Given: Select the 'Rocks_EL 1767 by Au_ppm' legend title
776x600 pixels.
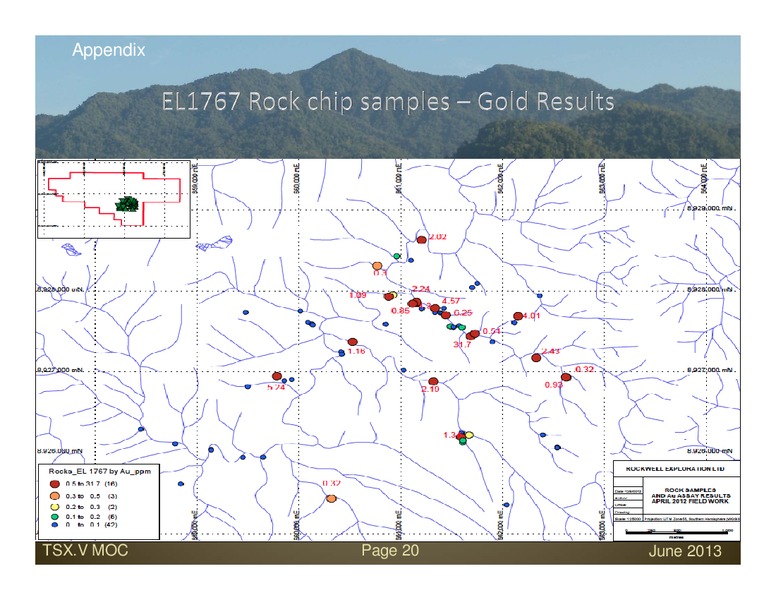Looking at the screenshot, I should (x=99, y=471).
